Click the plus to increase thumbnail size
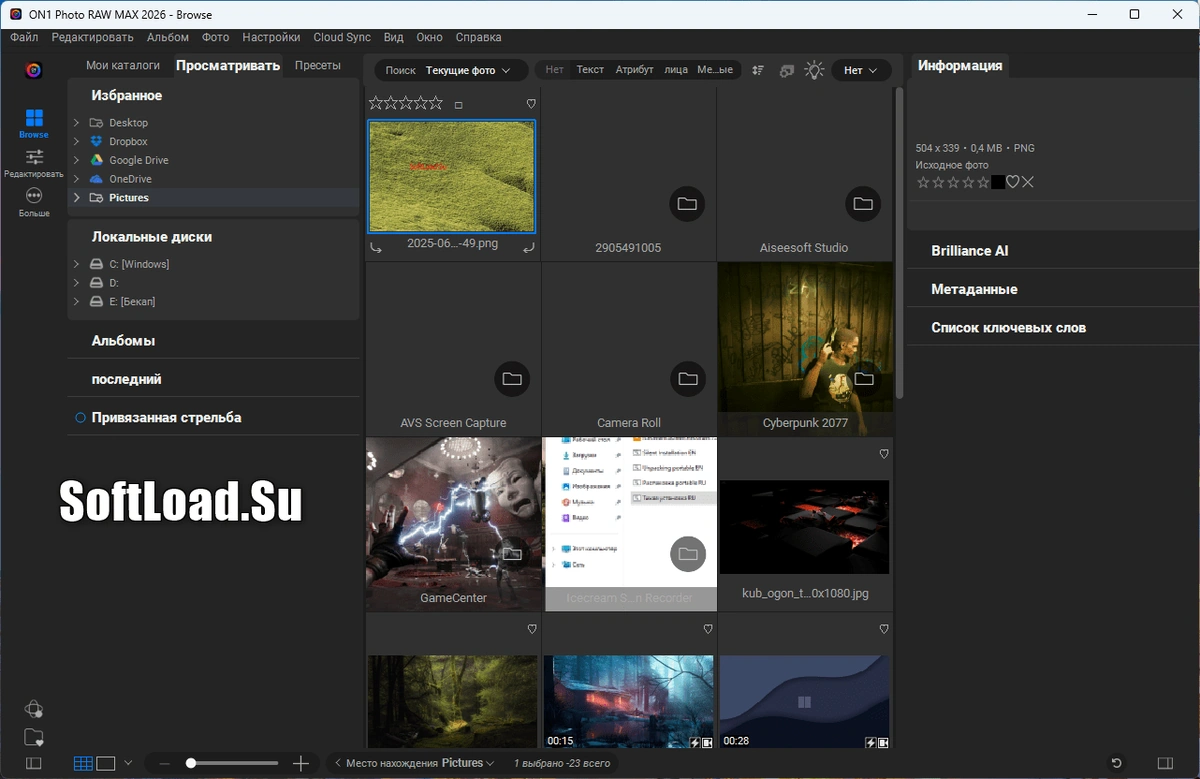Screen dimensions: 1200x779 coord(301,763)
